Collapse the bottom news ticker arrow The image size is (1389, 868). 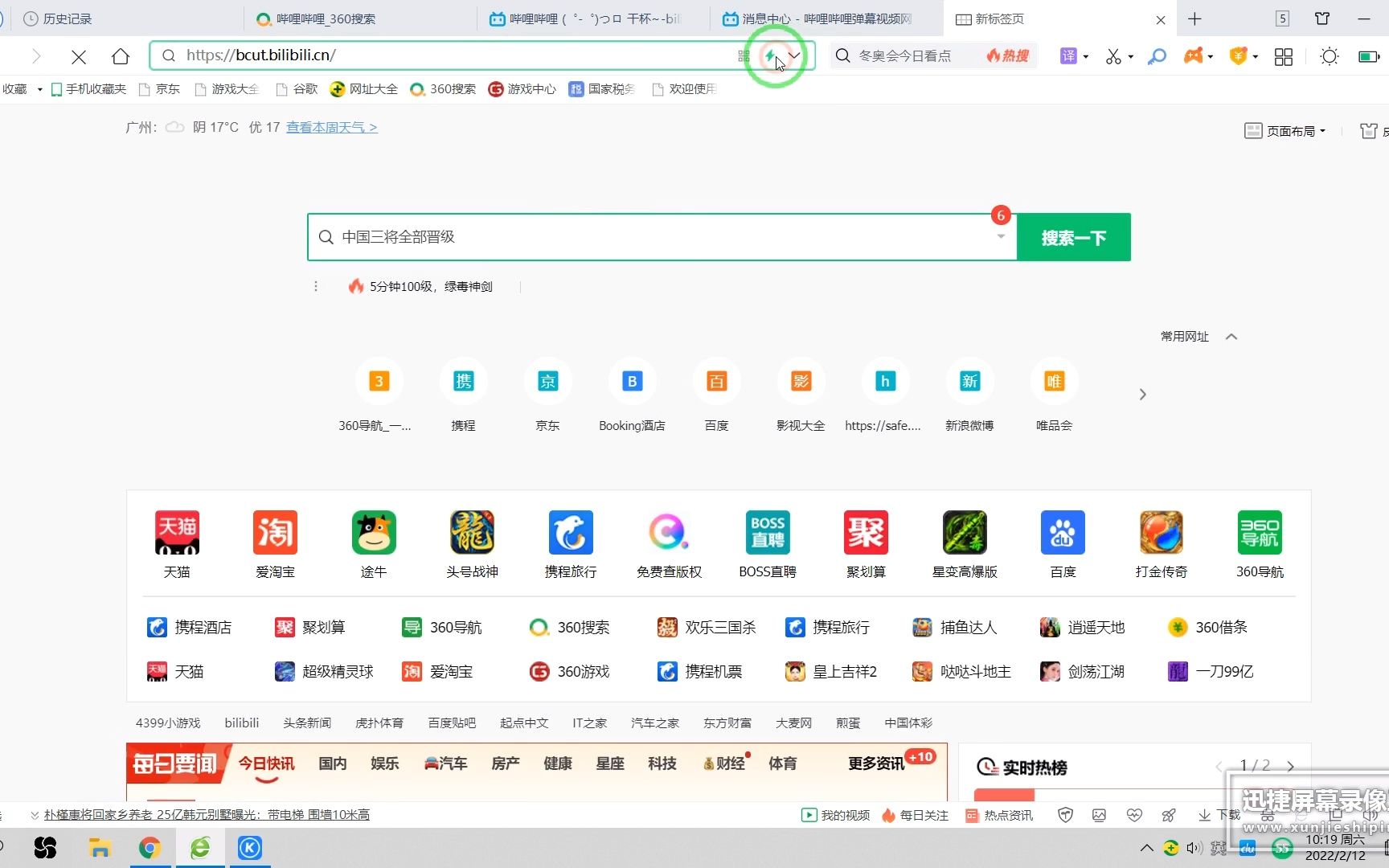tap(35, 815)
